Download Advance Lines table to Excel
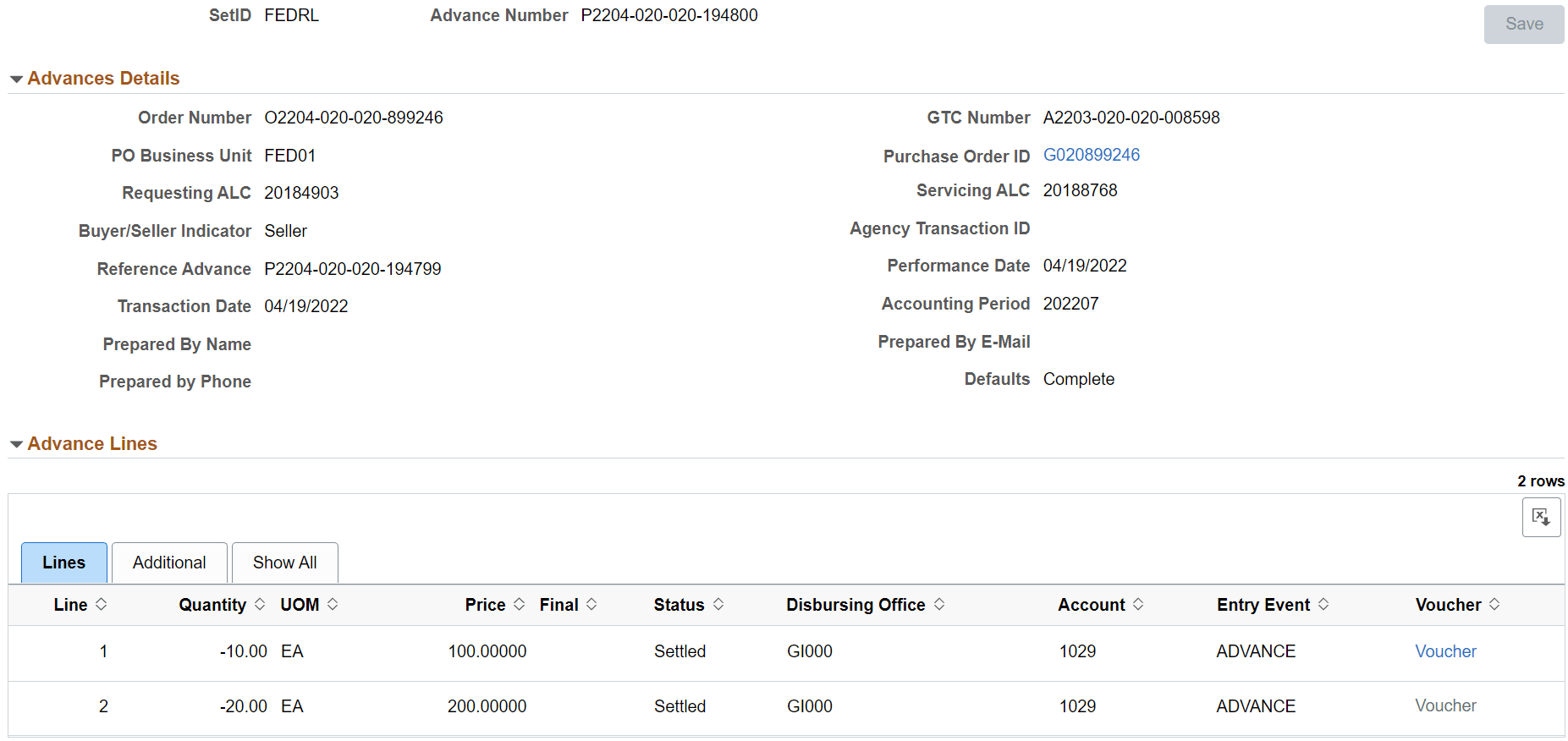 pyautogui.click(x=1541, y=517)
